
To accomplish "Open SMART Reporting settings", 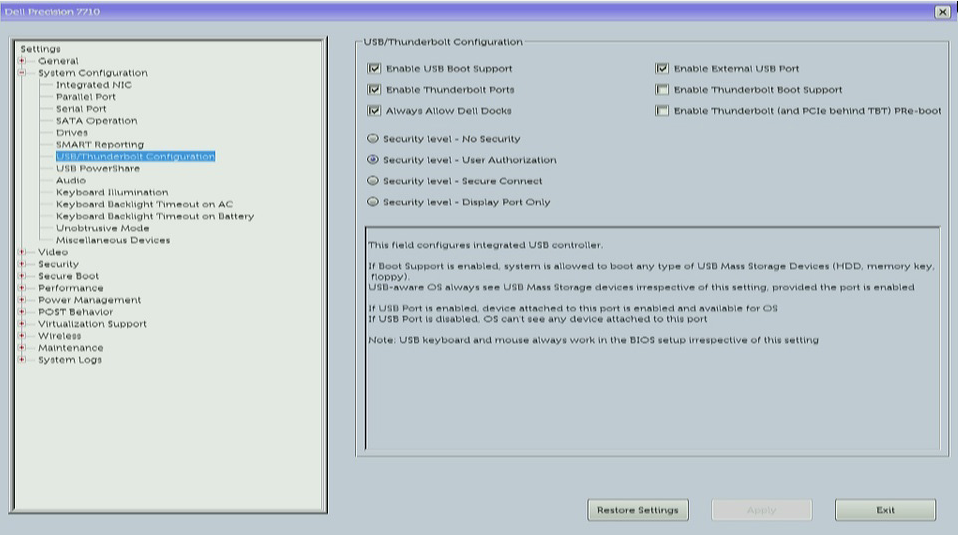I will click(x=100, y=144).
